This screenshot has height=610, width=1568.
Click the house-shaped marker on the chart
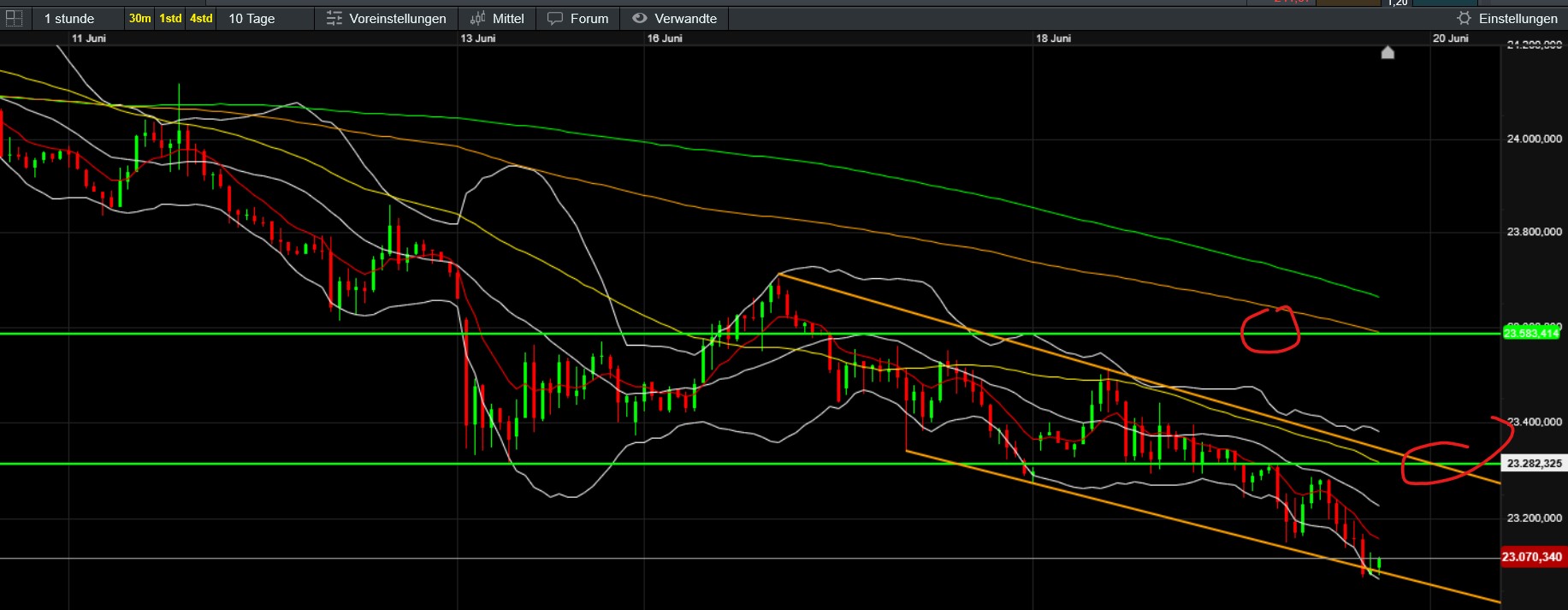[x=1388, y=53]
